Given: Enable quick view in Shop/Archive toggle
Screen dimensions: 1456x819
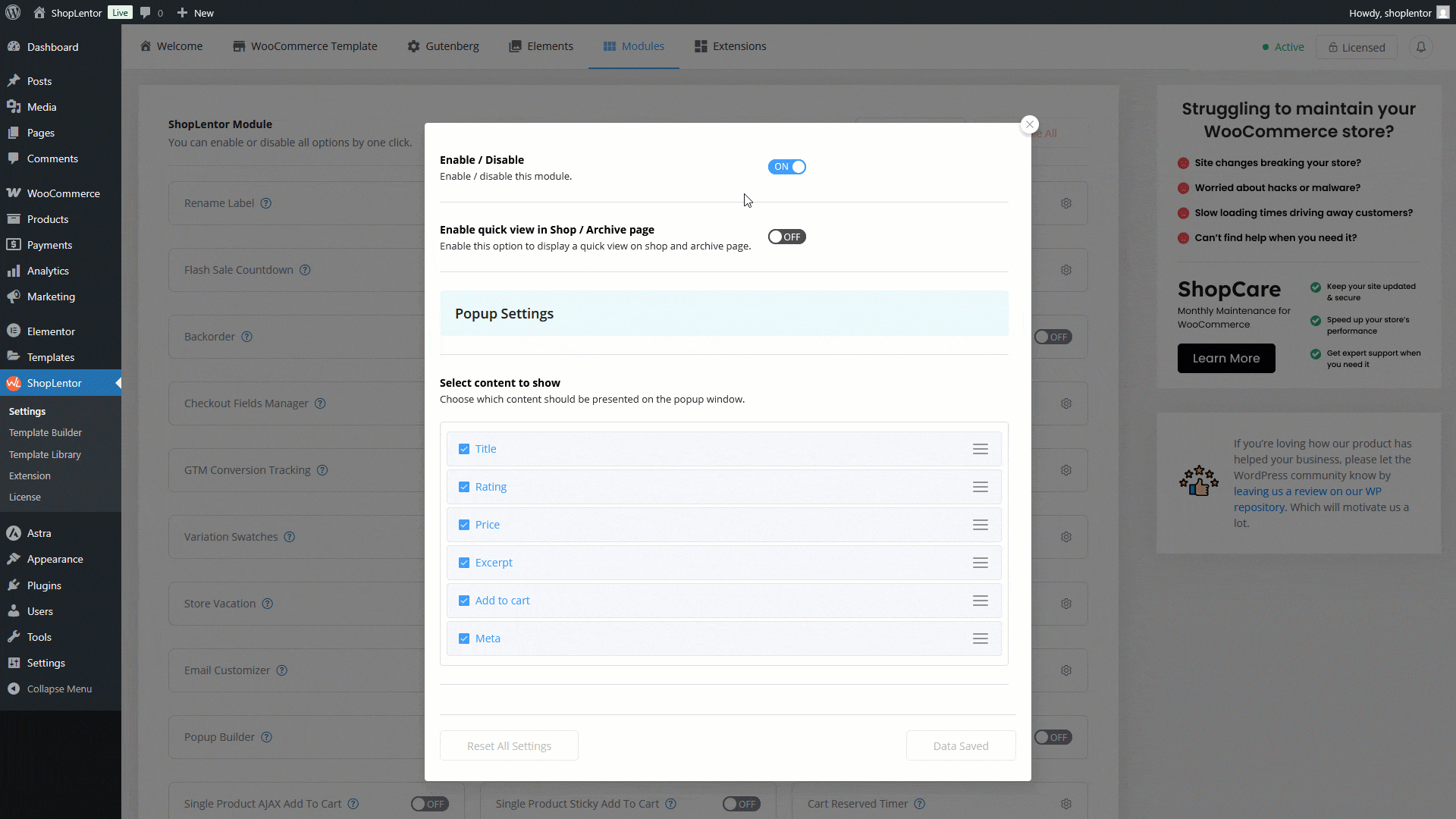Looking at the screenshot, I should [x=786, y=237].
